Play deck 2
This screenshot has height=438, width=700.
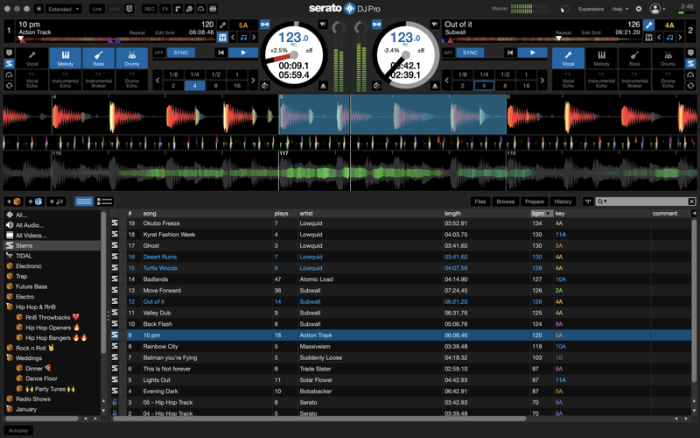[533, 53]
